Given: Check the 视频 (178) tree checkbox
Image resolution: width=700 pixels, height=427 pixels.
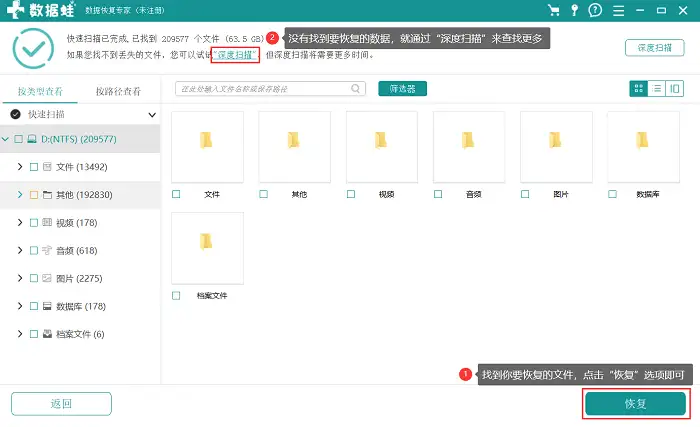Looking at the screenshot, I should pyautogui.click(x=33, y=222).
